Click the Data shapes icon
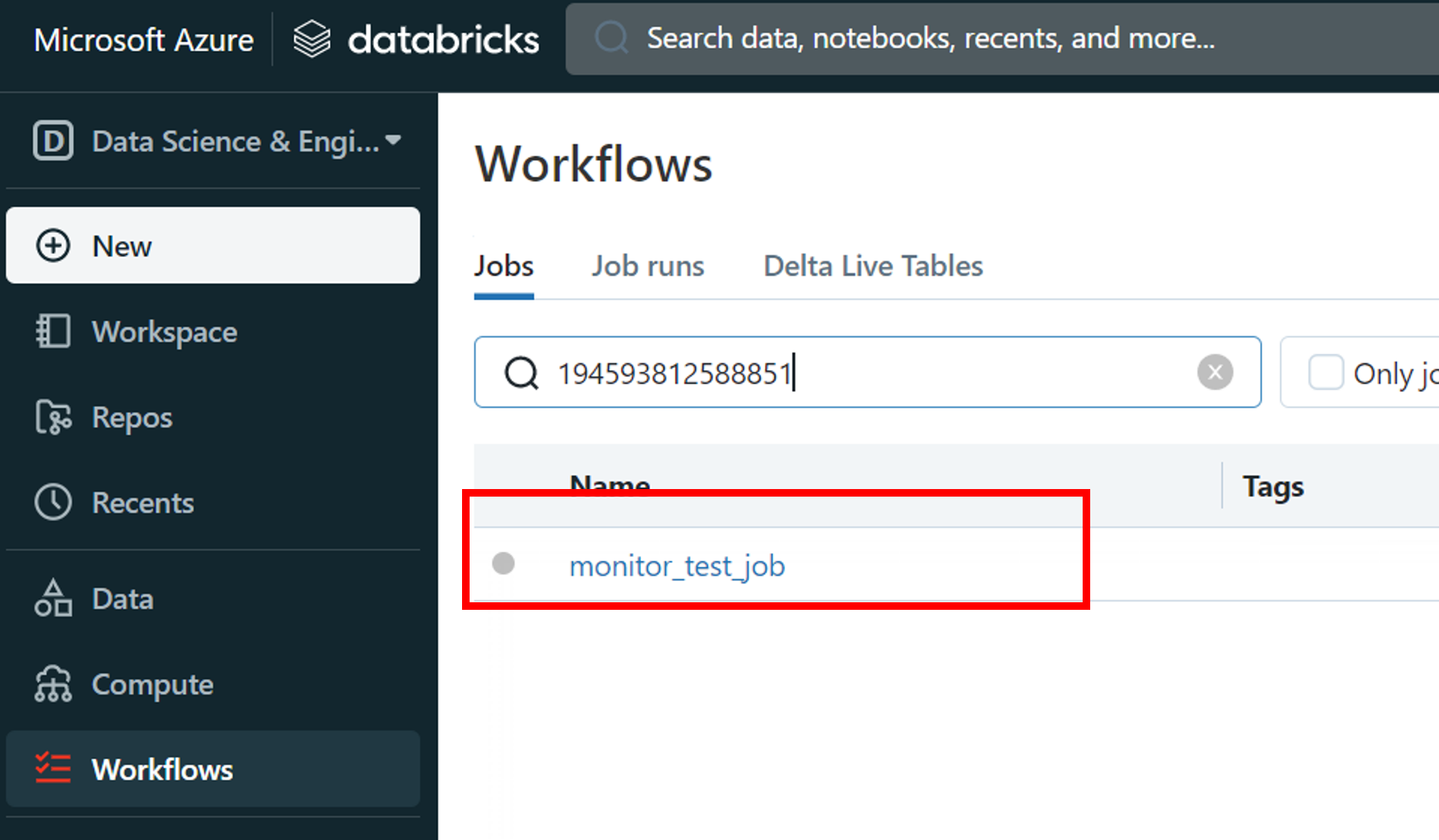Image resolution: width=1439 pixels, height=840 pixels. click(x=53, y=598)
